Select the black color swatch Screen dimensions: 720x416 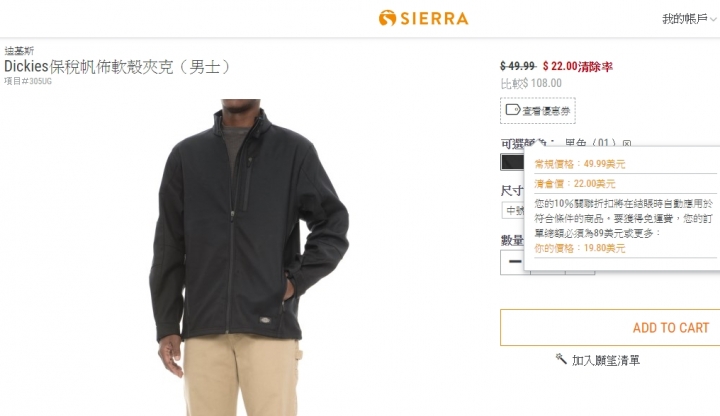512,162
